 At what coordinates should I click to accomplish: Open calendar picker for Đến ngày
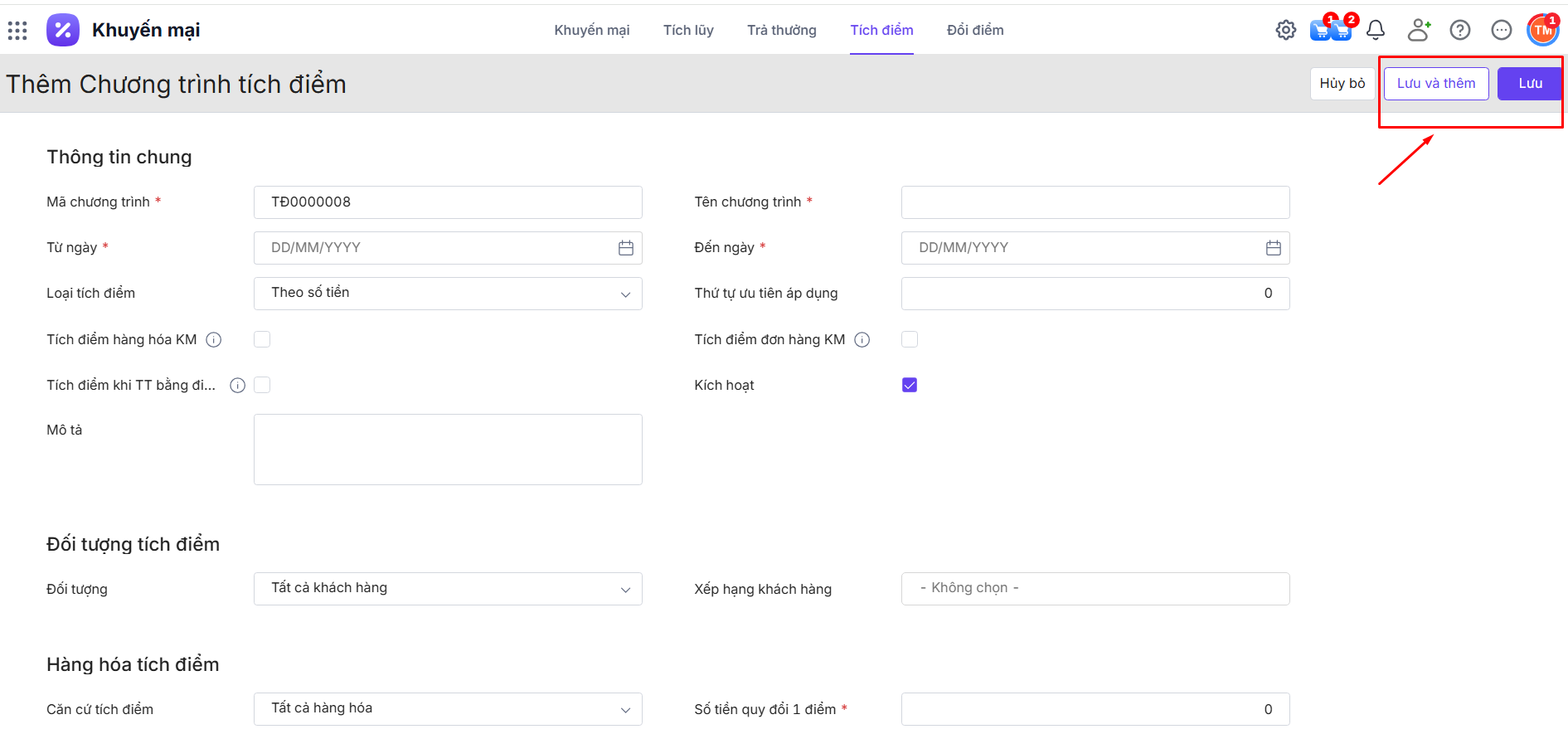click(x=1273, y=248)
